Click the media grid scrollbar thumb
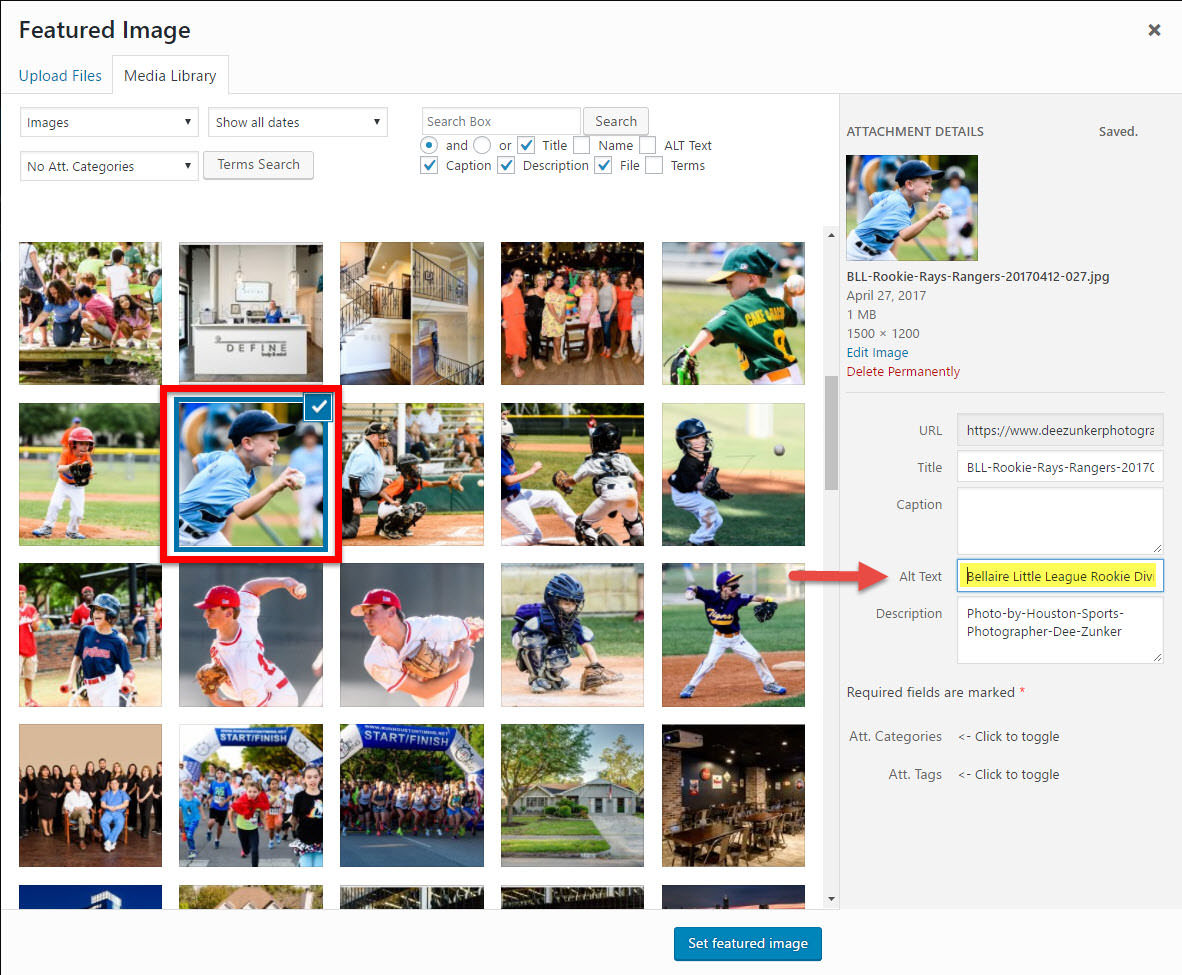Screen dimensions: 1182x975 click(x=831, y=433)
